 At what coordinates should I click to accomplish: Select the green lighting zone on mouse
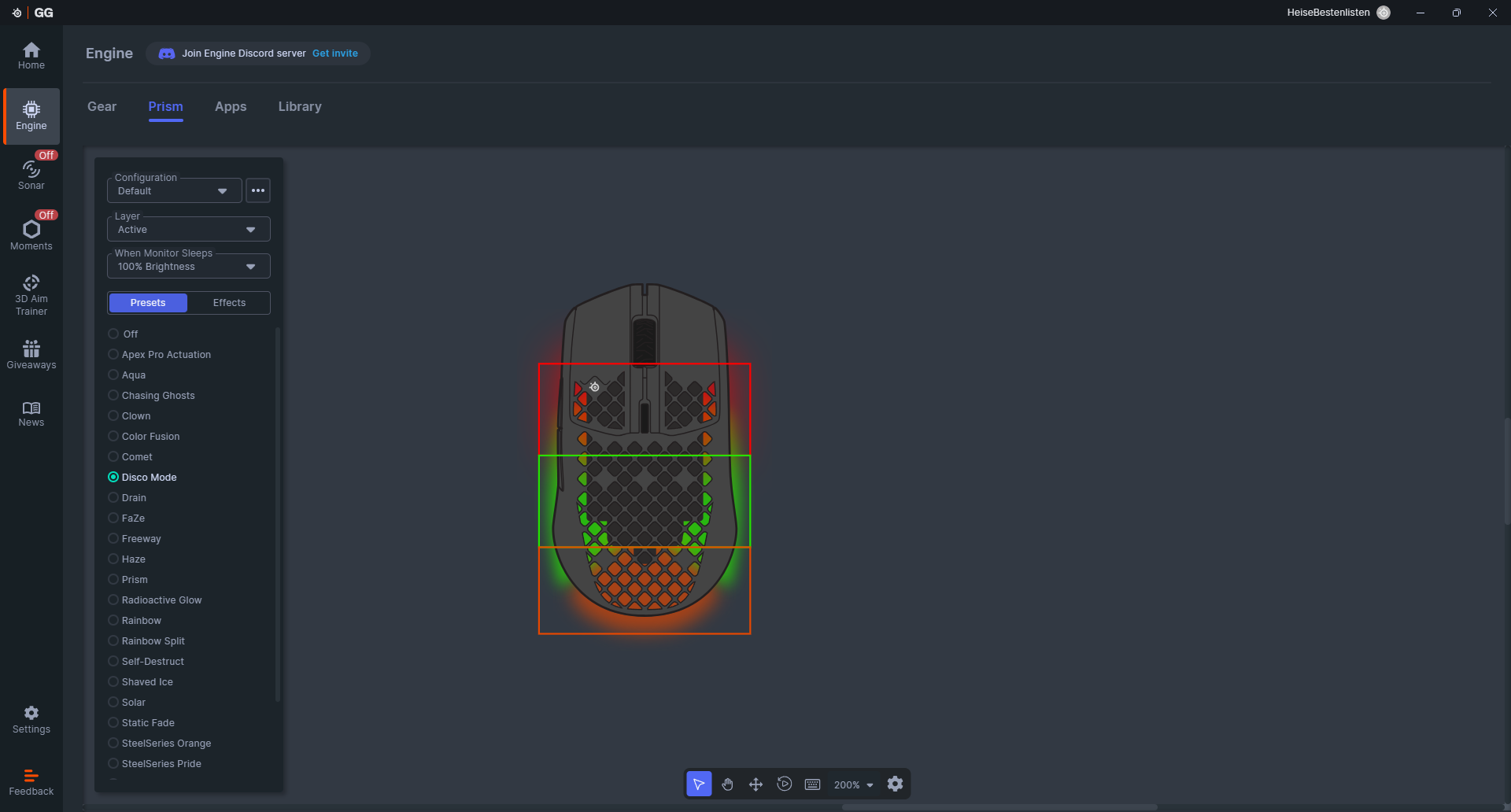(645, 500)
